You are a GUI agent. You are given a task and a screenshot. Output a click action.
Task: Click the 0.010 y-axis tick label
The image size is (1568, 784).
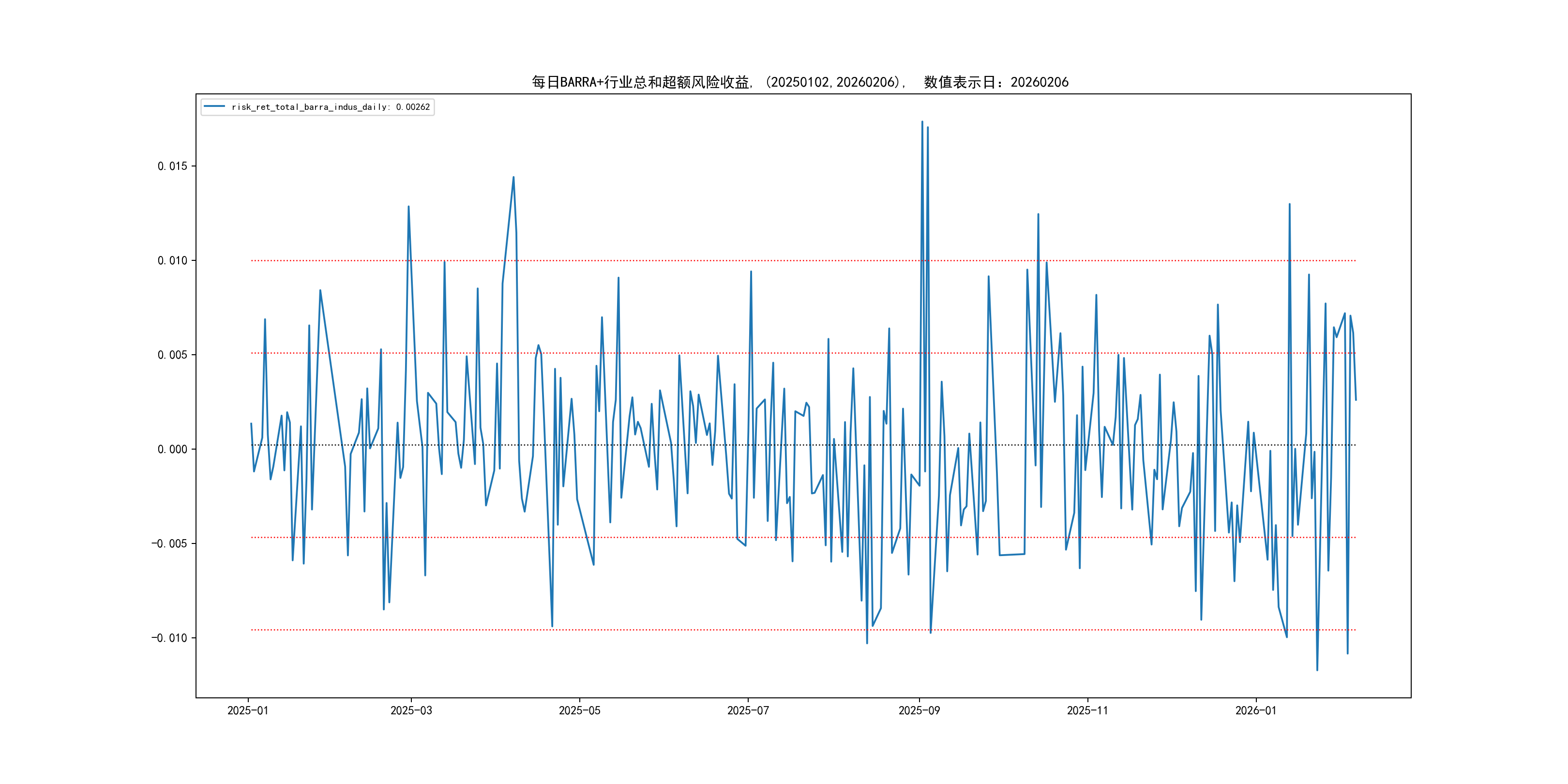(172, 260)
